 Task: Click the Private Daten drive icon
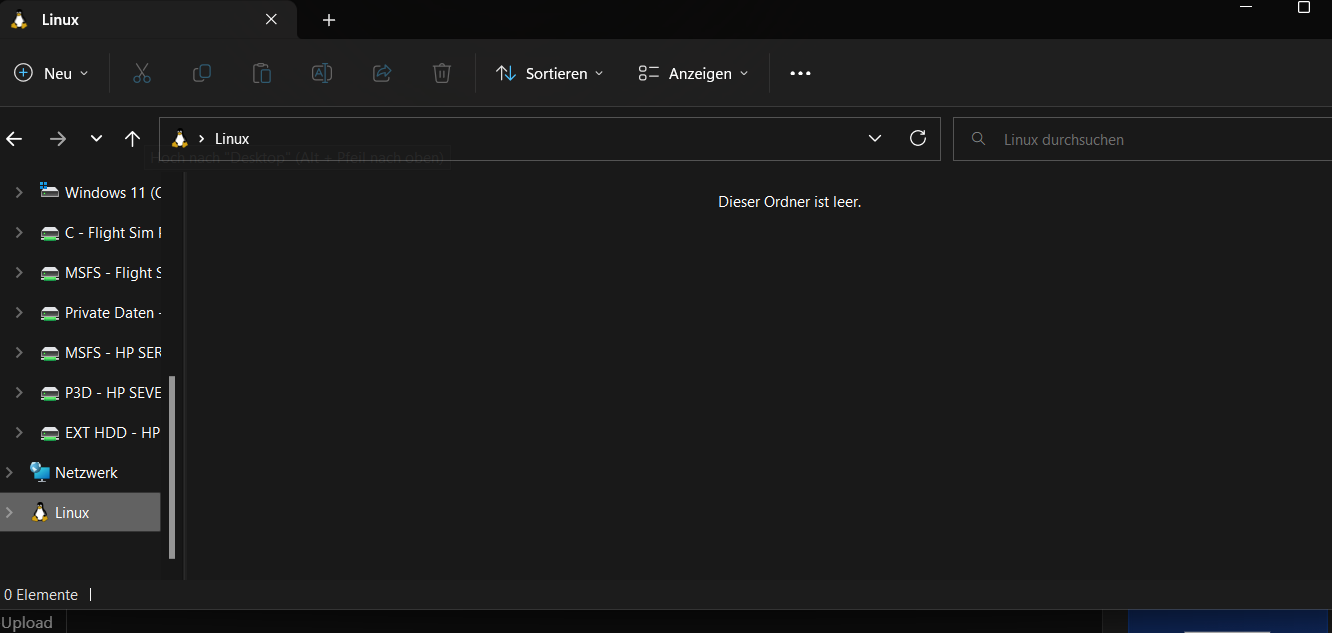49,313
